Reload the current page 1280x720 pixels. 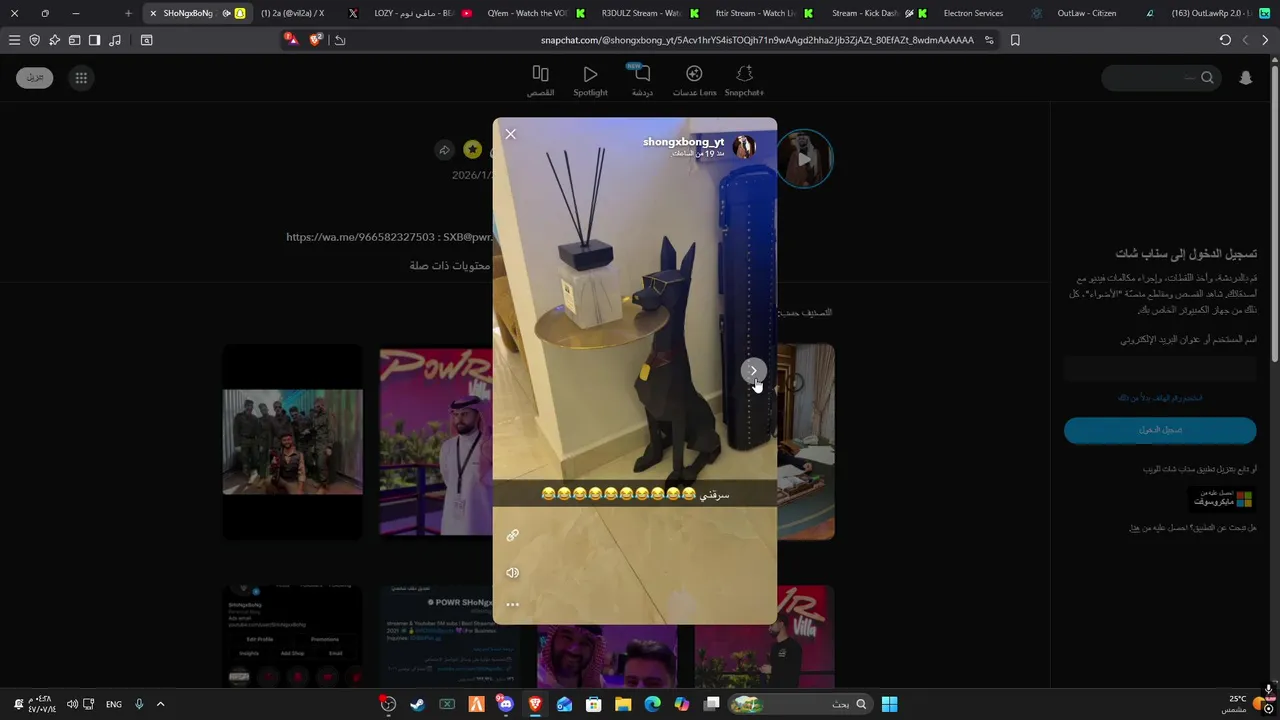[1225, 40]
